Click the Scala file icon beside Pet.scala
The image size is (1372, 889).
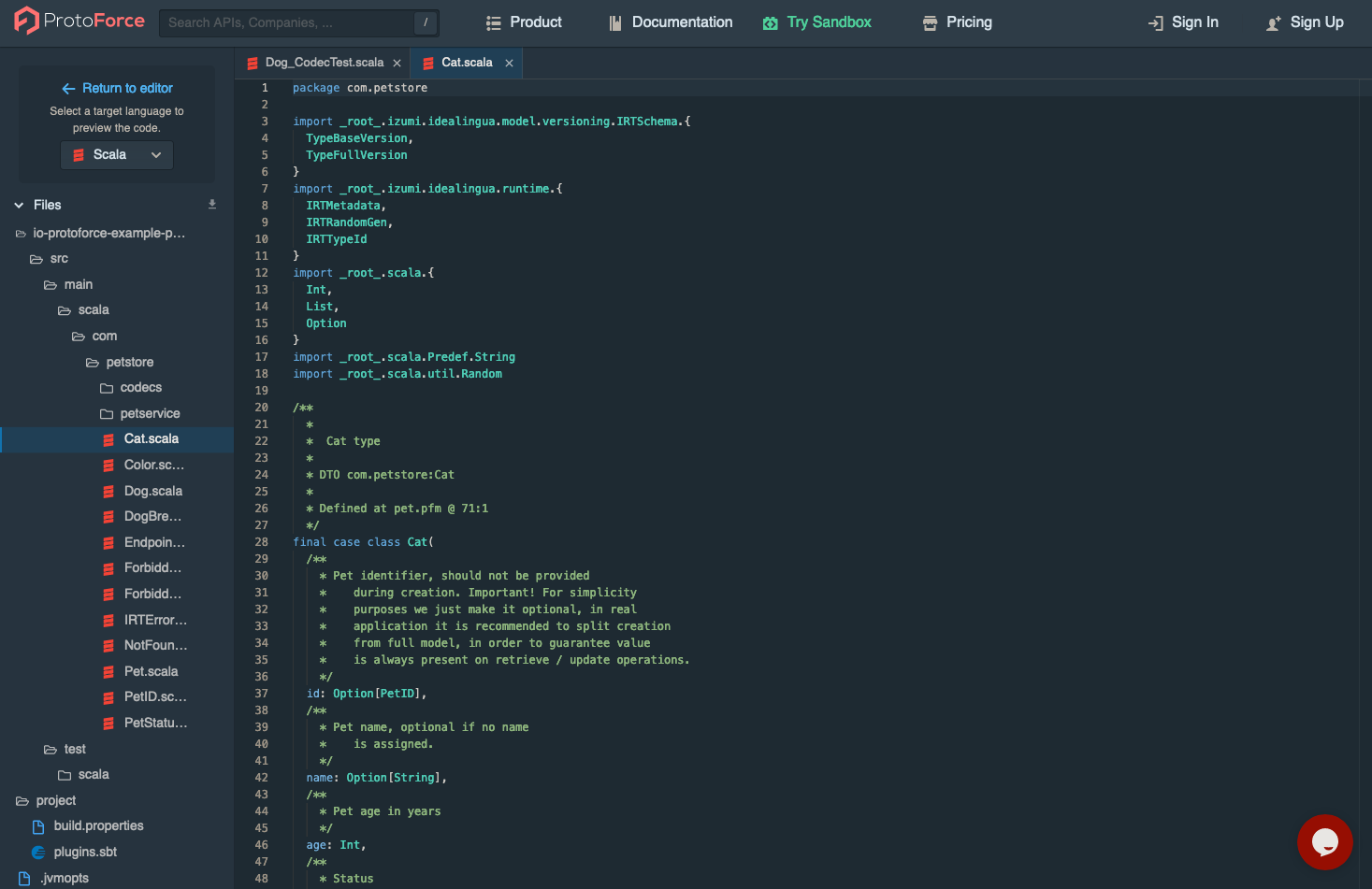pyautogui.click(x=108, y=671)
